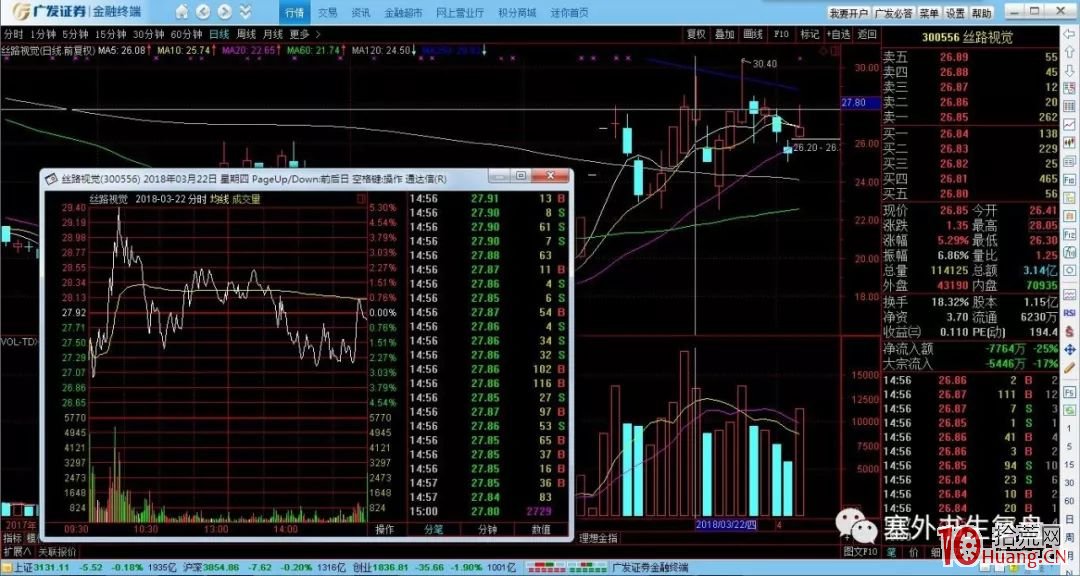Open the 迷你首页 tab
Screen dimensions: 1080x576
click(x=569, y=12)
